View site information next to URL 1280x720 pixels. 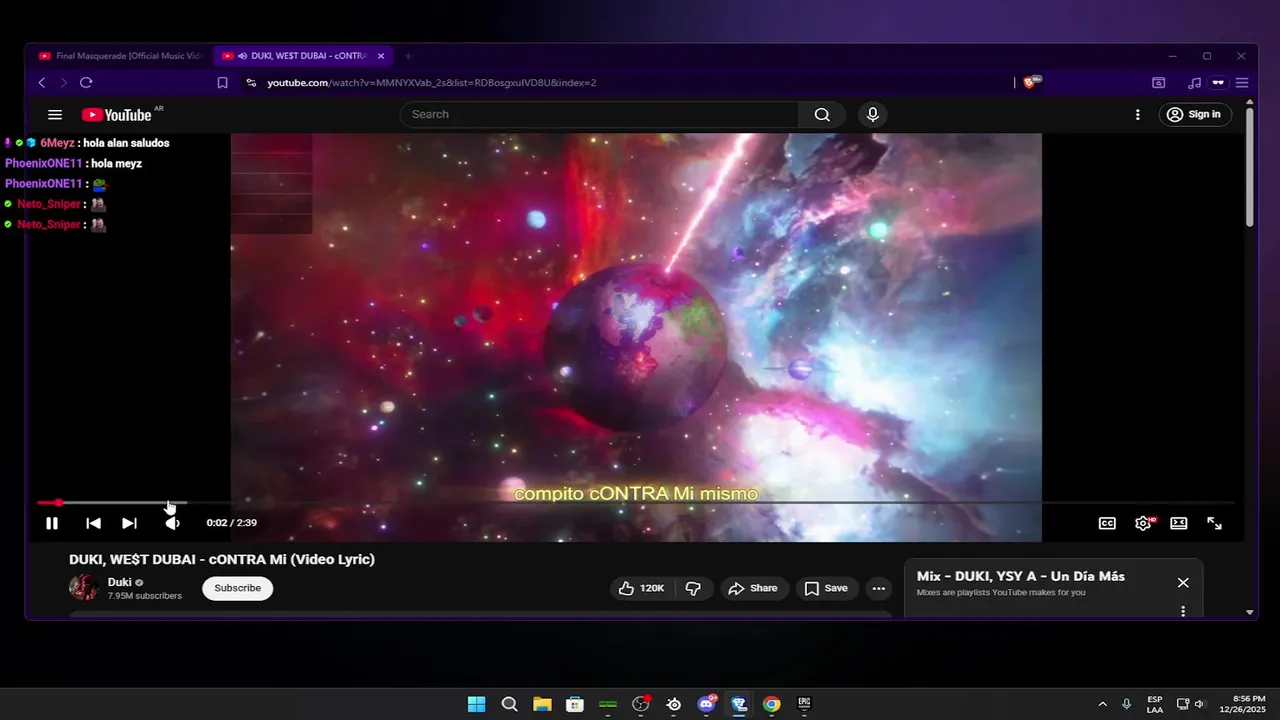251,83
